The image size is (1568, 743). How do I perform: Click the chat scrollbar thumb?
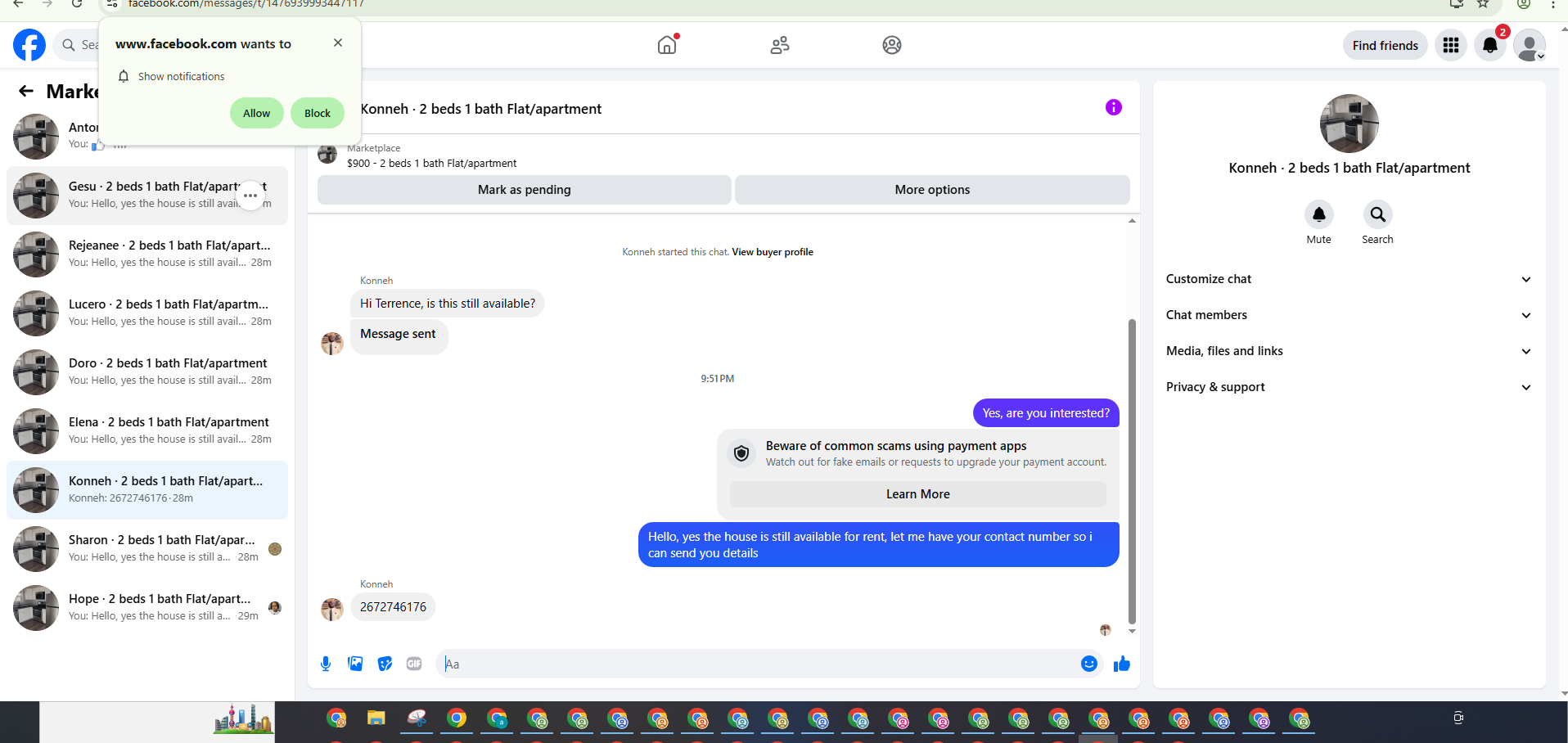tap(1132, 471)
